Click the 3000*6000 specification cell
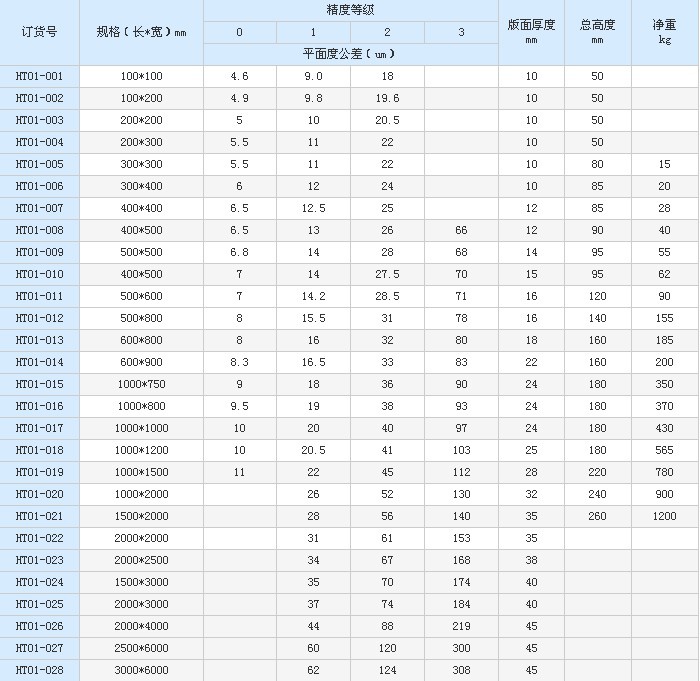This screenshot has width=700, height=681. point(141,670)
